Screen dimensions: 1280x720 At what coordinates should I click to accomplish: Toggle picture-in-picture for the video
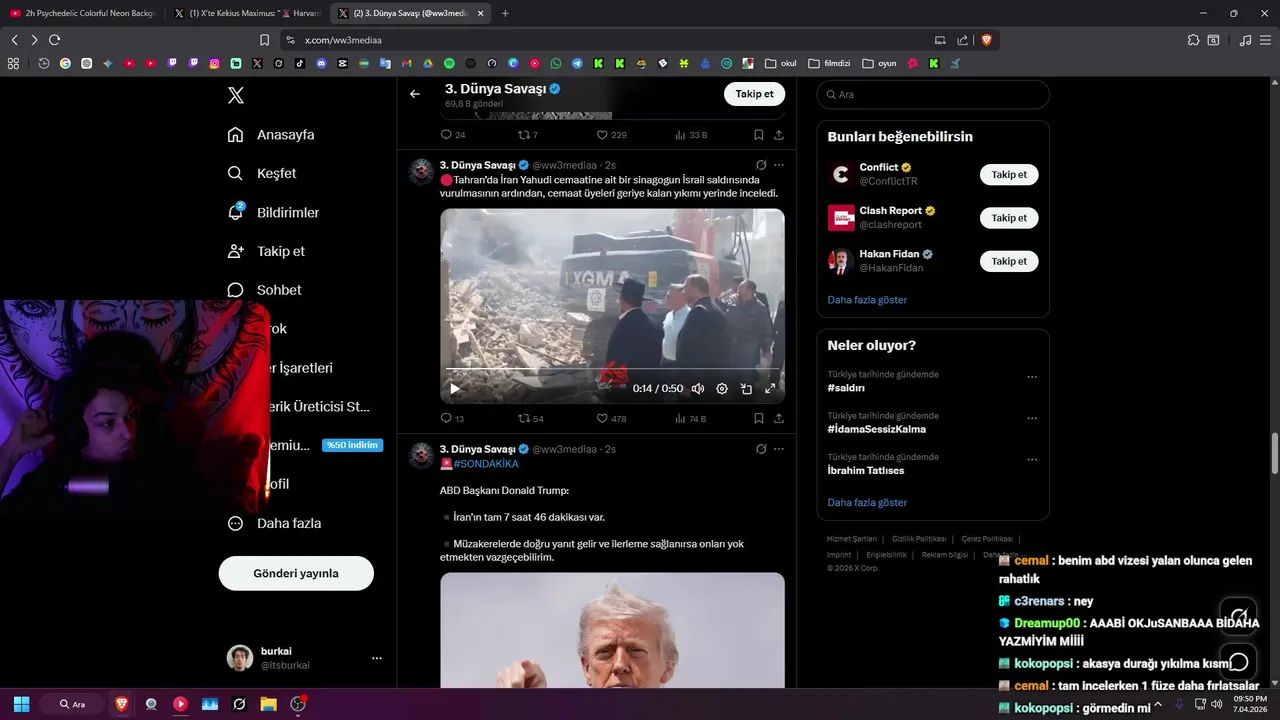click(746, 389)
